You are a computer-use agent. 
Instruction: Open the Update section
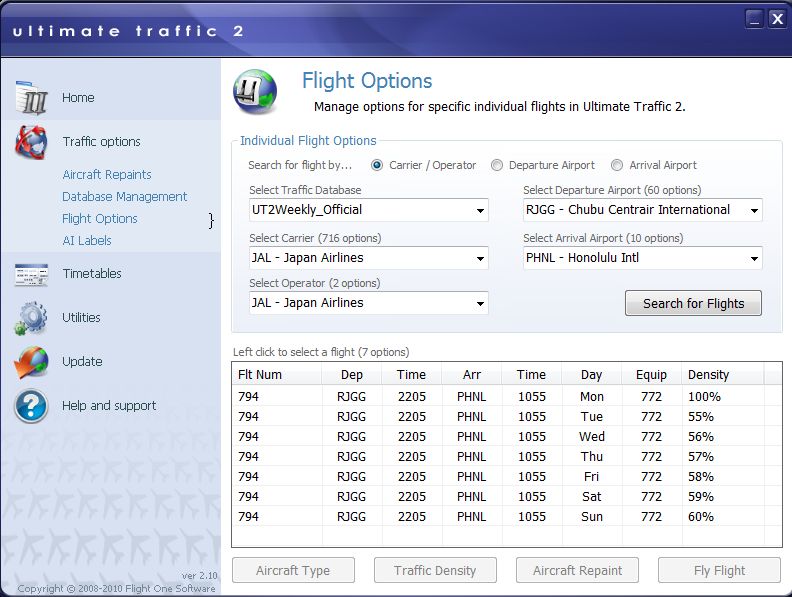(82, 362)
